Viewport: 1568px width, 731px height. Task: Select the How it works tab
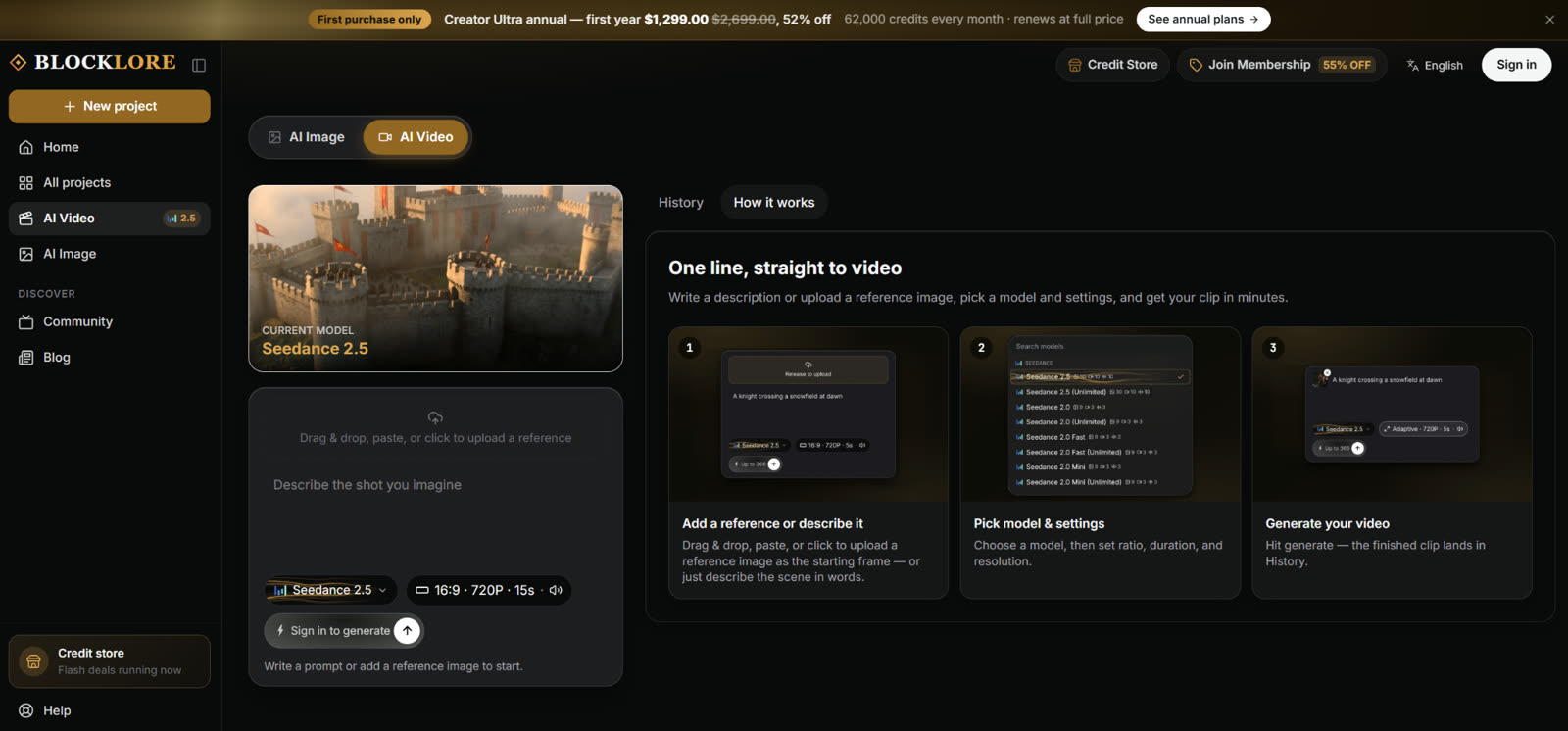tap(774, 203)
